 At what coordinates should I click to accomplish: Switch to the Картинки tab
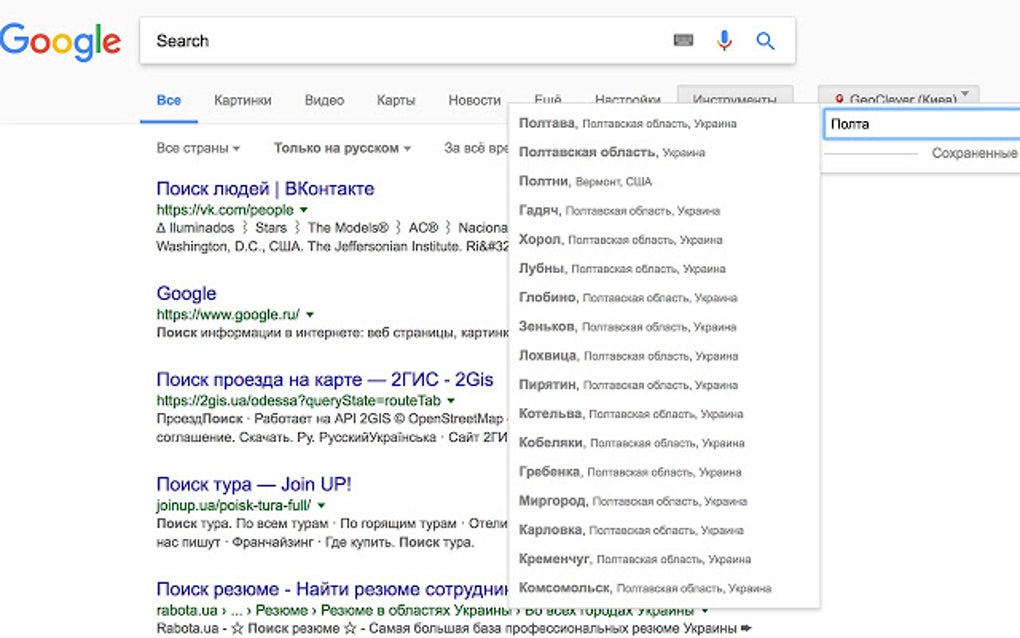pyautogui.click(x=242, y=100)
